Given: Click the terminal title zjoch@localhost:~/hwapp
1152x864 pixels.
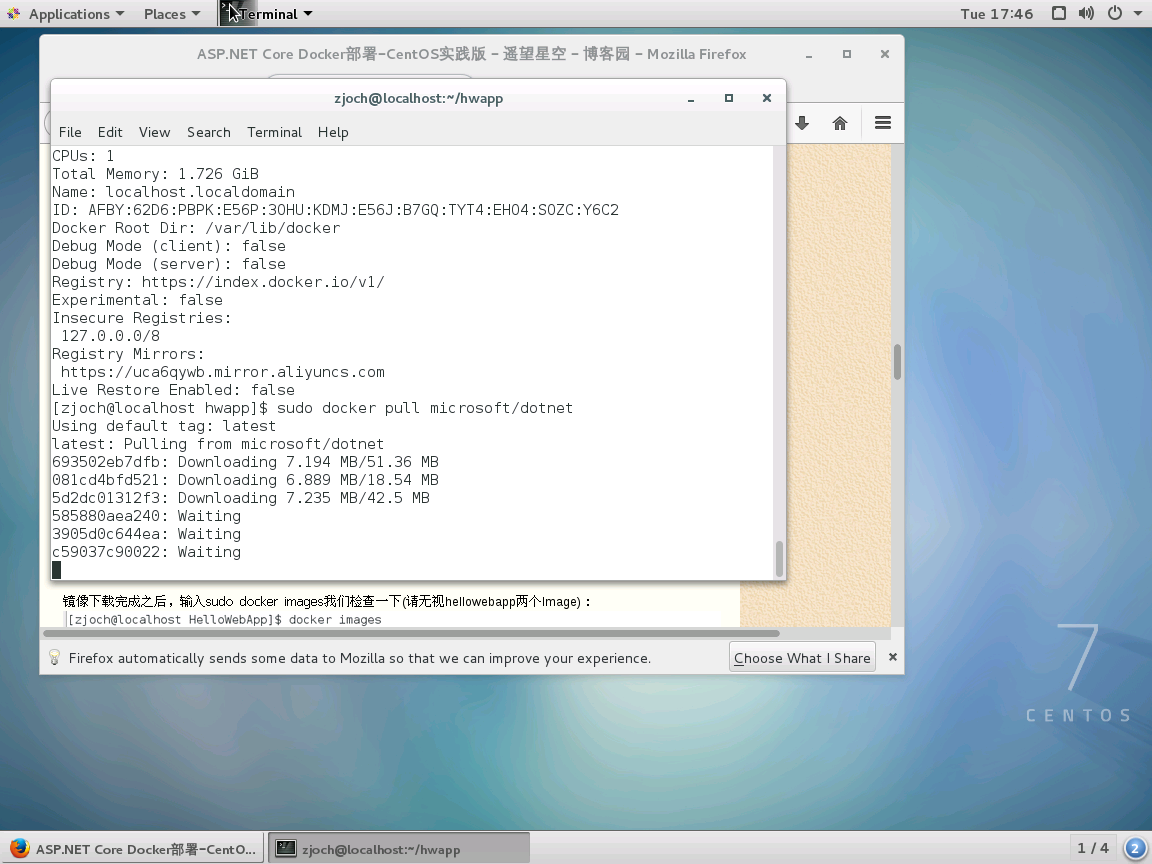Looking at the screenshot, I should (418, 98).
